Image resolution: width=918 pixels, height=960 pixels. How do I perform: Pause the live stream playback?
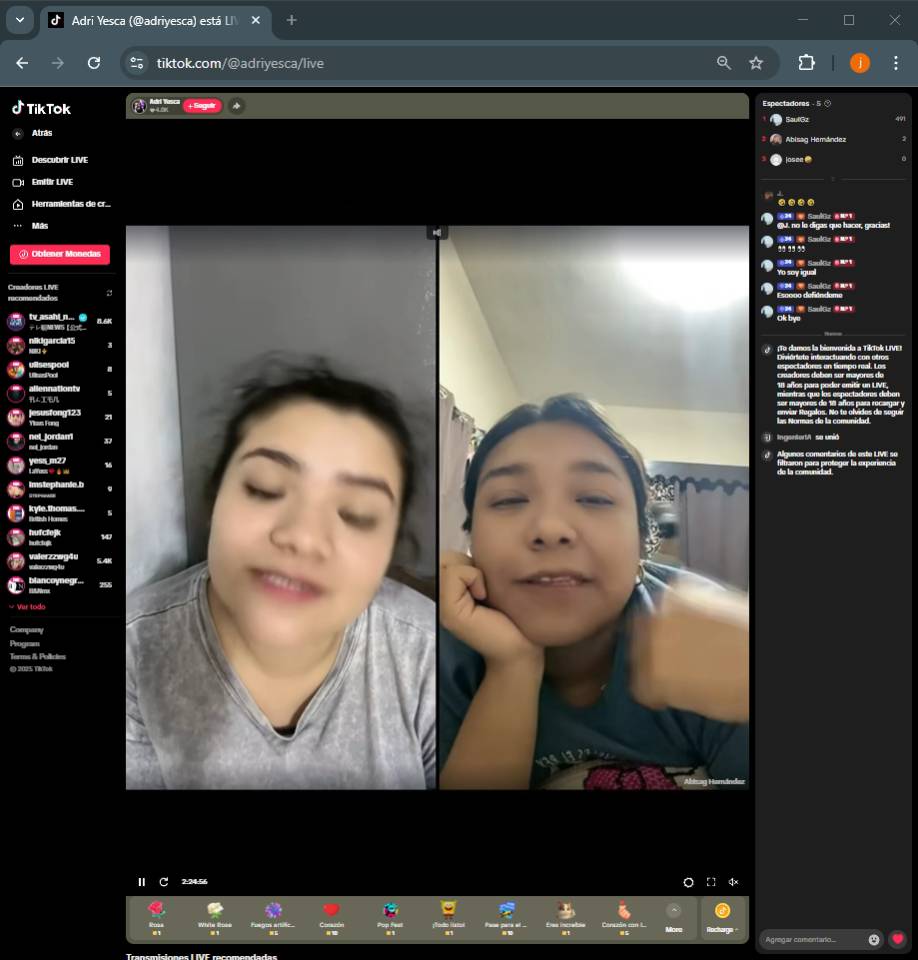[141, 882]
